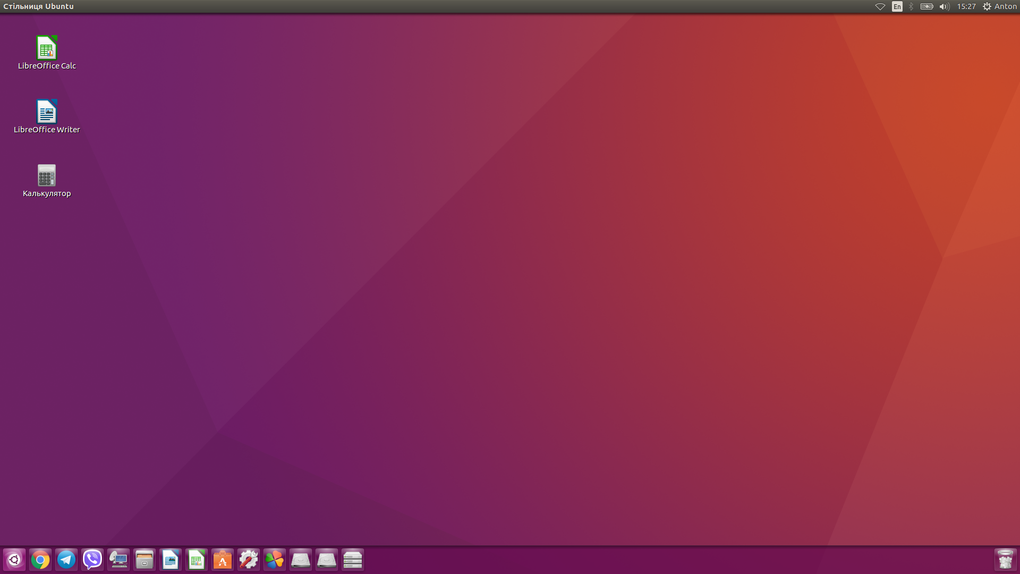Screen dimensions: 1020x574
Task: Open the Trash in the dock
Action: (x=1006, y=560)
